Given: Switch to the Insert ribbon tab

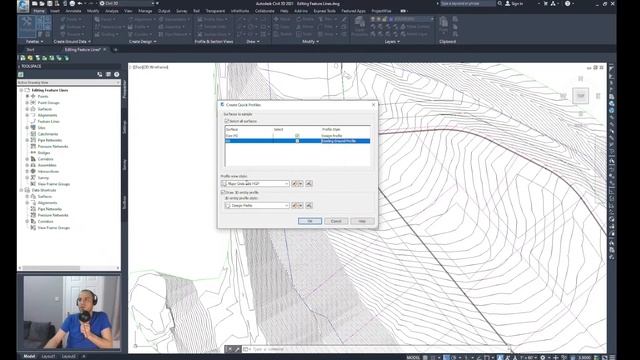Looking at the screenshot, I should (x=55, y=11).
